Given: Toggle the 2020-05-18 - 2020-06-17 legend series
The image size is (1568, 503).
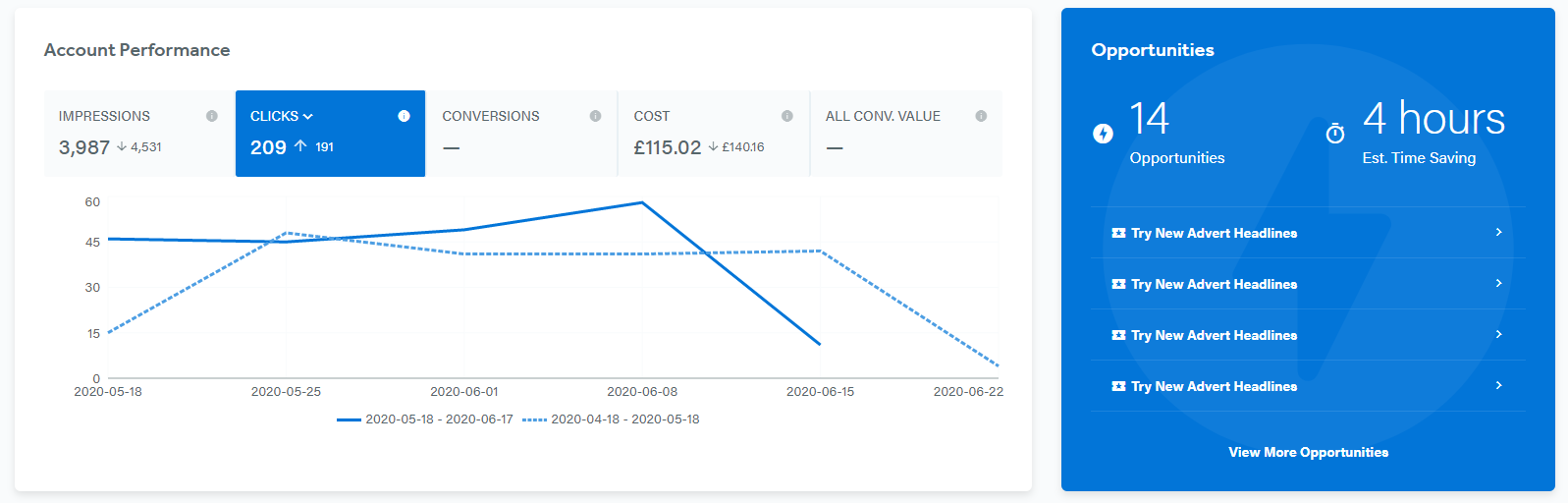Looking at the screenshot, I should (x=424, y=419).
